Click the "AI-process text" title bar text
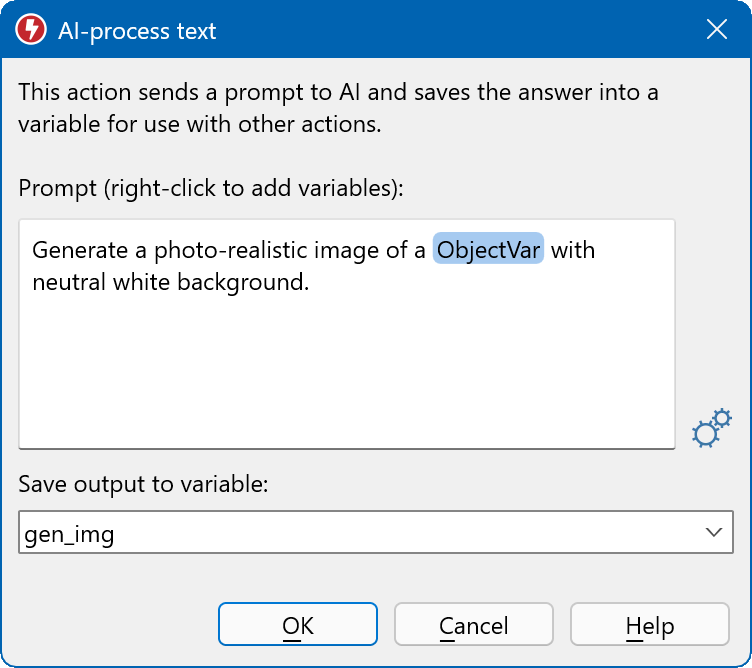This screenshot has height=668, width=752. [x=137, y=31]
